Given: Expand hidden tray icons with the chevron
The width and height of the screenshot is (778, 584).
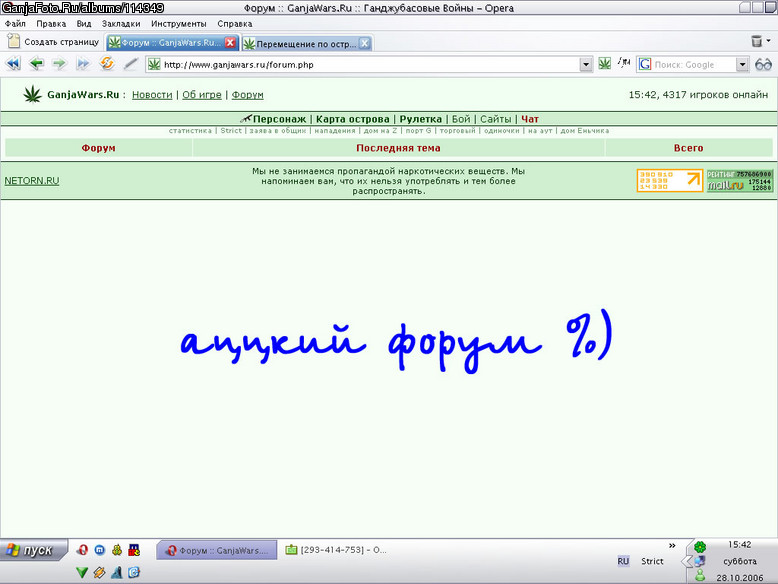Looking at the screenshot, I should pos(672,545).
